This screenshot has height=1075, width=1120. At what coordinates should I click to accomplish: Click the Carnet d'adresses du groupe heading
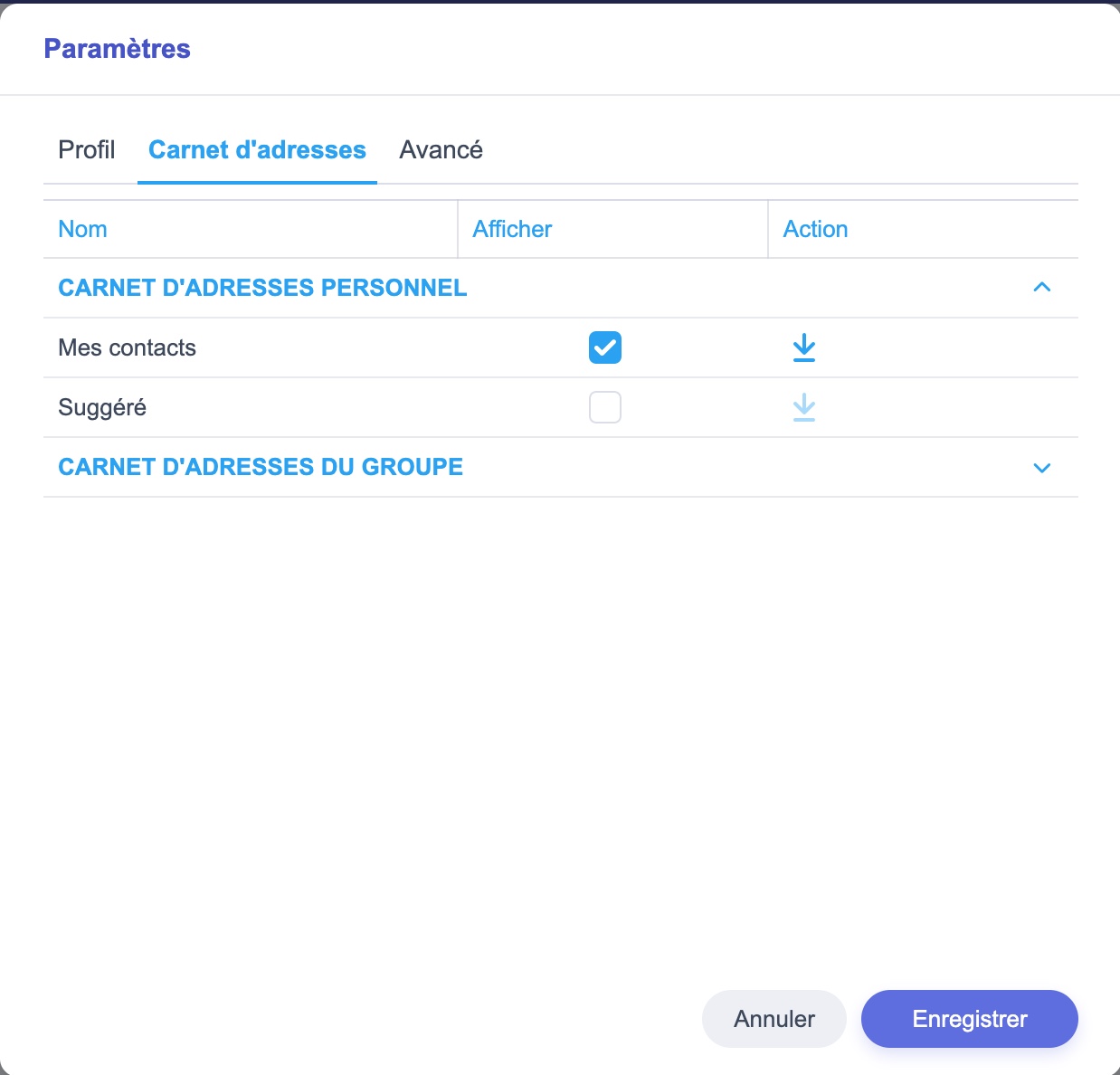[x=261, y=467]
